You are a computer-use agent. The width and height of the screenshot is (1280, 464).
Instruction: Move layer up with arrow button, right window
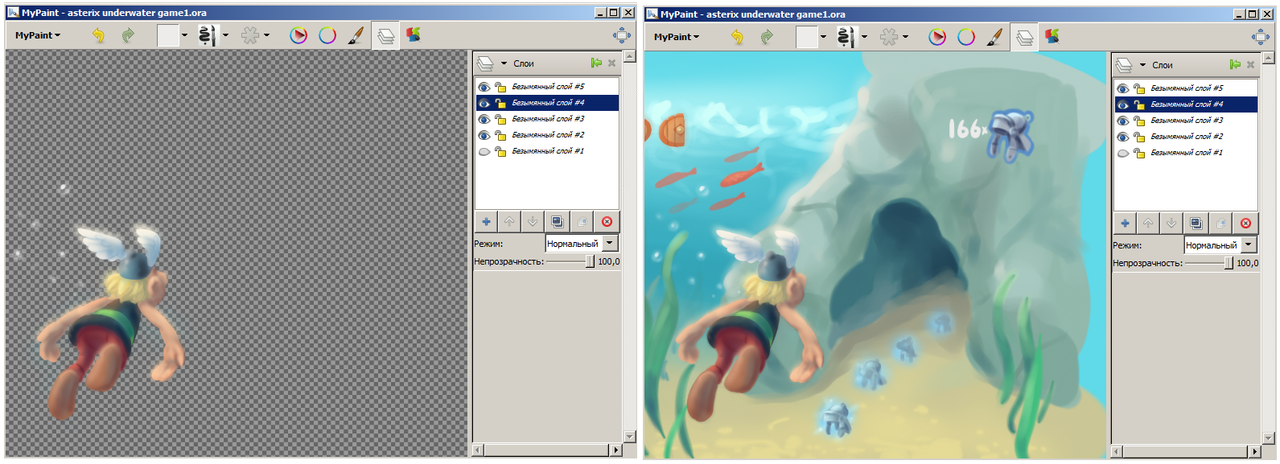[1148, 222]
